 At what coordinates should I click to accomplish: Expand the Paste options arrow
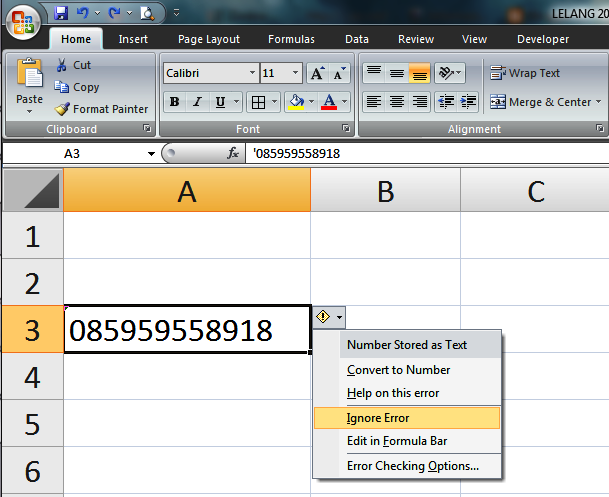[x=30, y=112]
